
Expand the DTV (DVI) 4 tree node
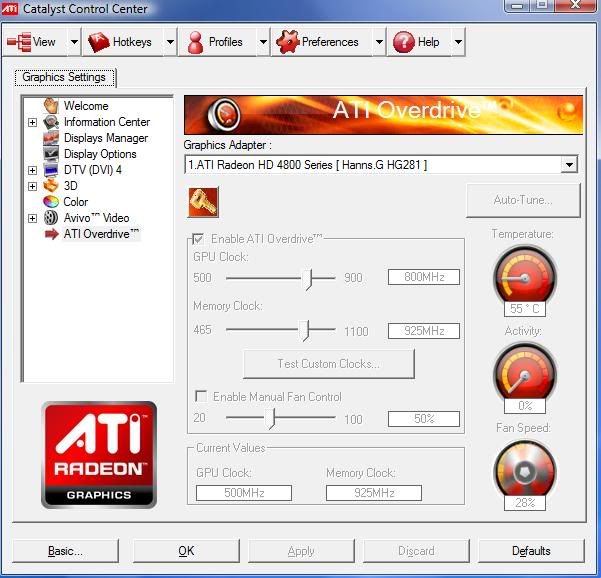[32, 170]
